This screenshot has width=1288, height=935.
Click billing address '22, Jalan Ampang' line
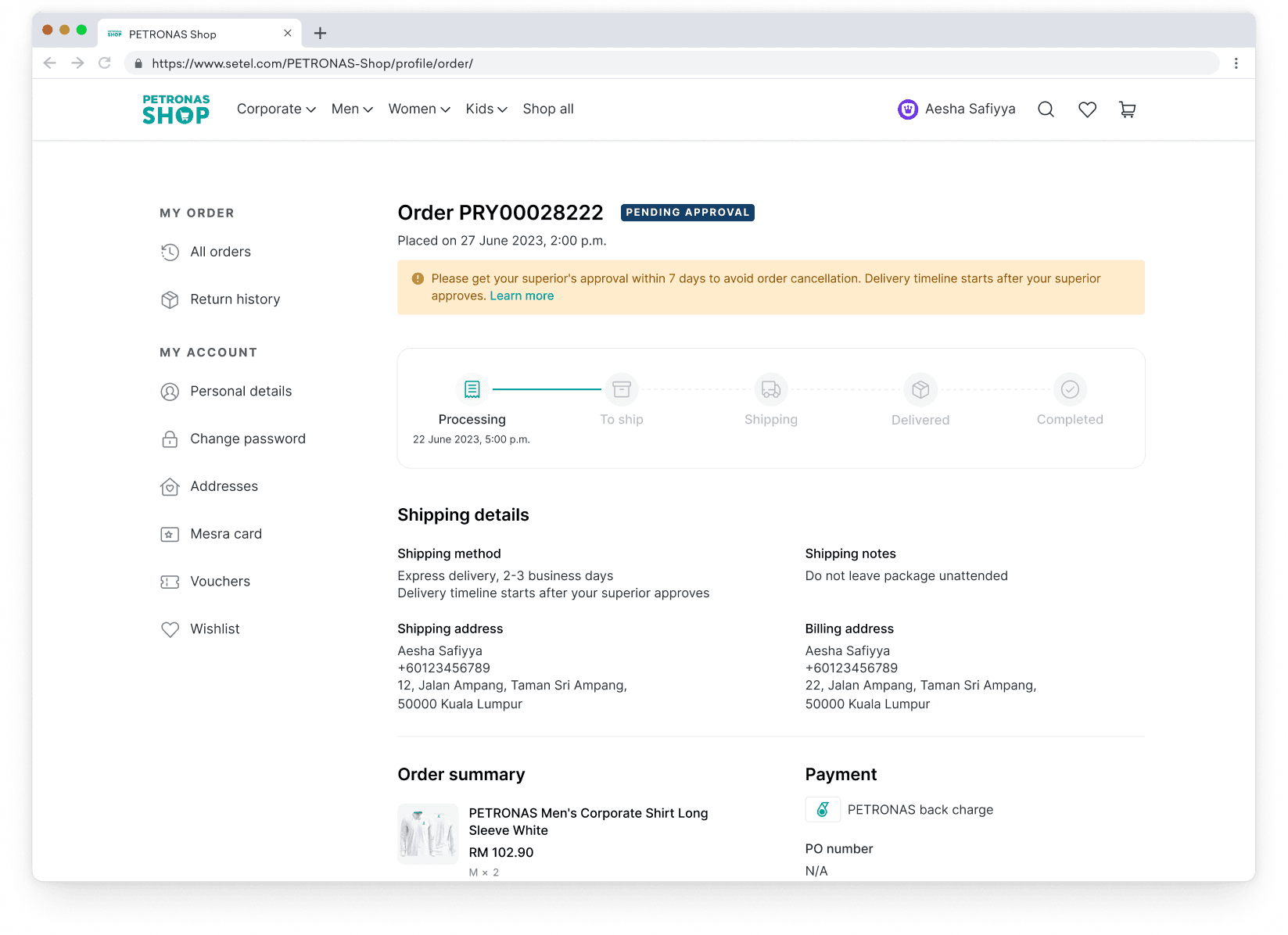(920, 686)
